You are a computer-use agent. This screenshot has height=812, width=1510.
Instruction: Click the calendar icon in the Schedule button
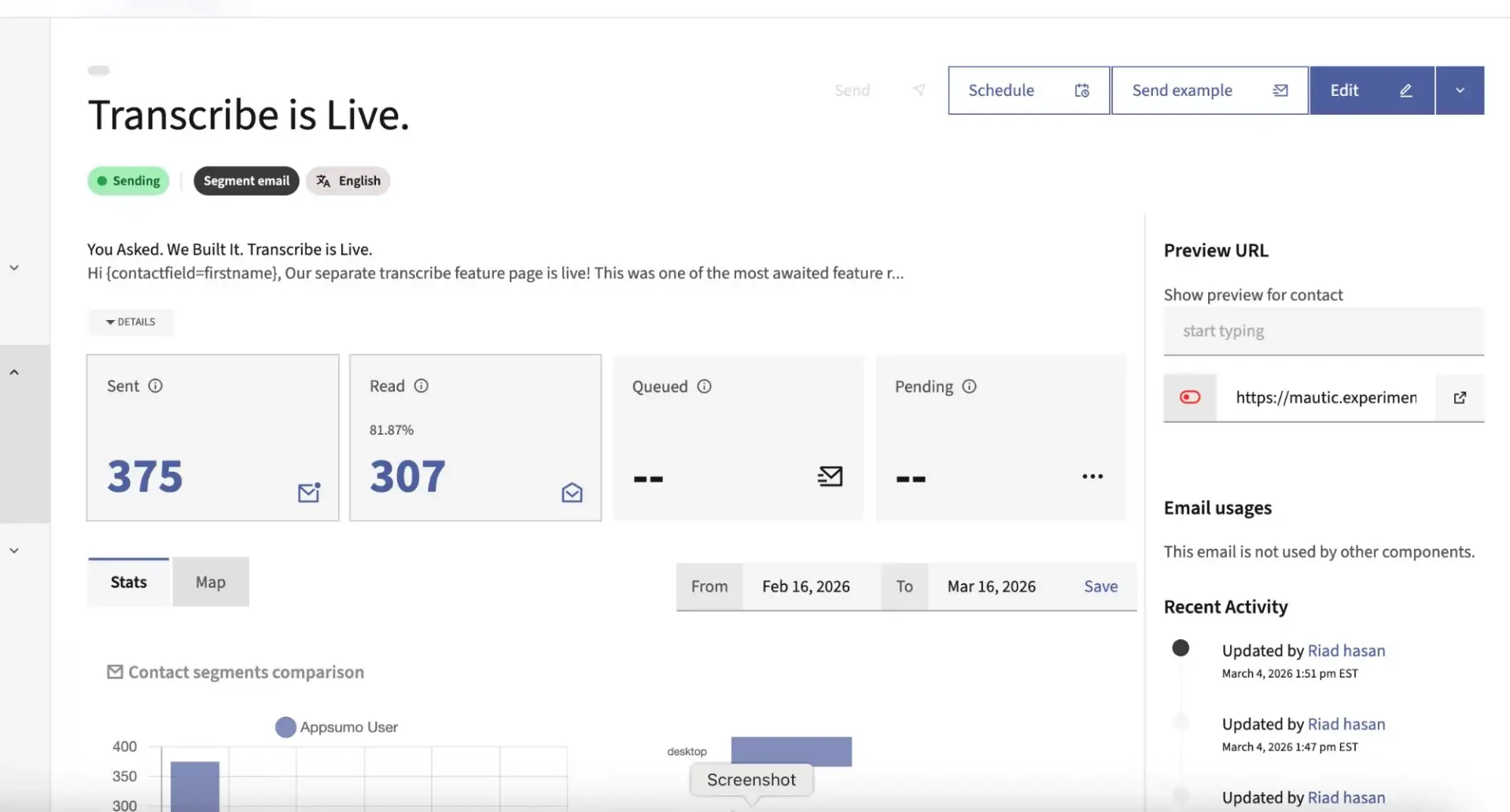click(1081, 90)
